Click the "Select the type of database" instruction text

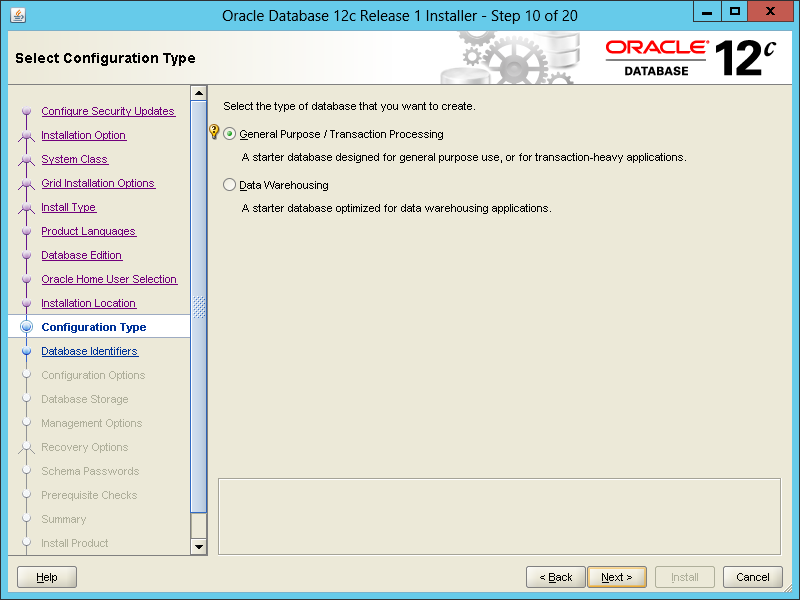[349, 106]
